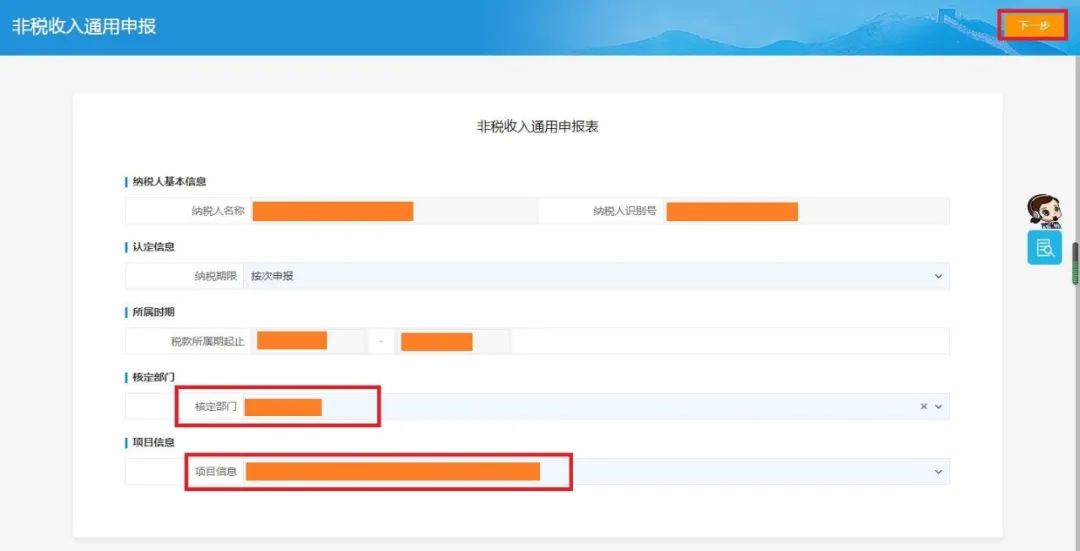Click the 纳税人基本信息 section header

169,182
